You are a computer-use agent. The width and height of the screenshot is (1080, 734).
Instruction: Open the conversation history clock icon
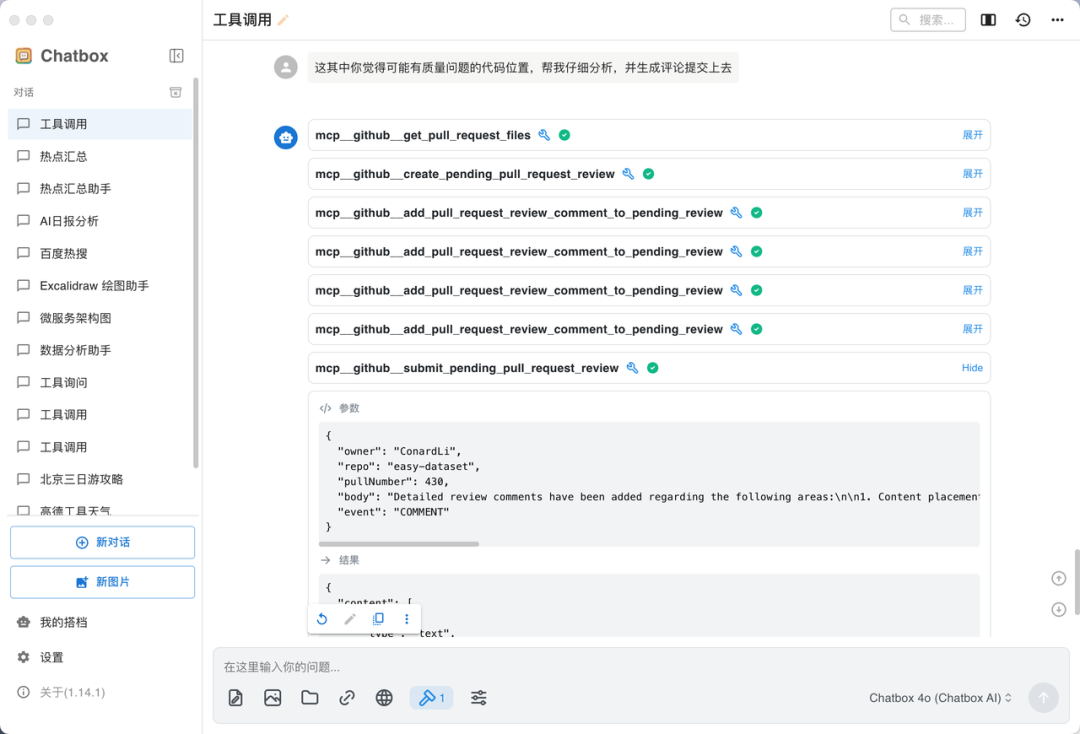[x=1023, y=20]
